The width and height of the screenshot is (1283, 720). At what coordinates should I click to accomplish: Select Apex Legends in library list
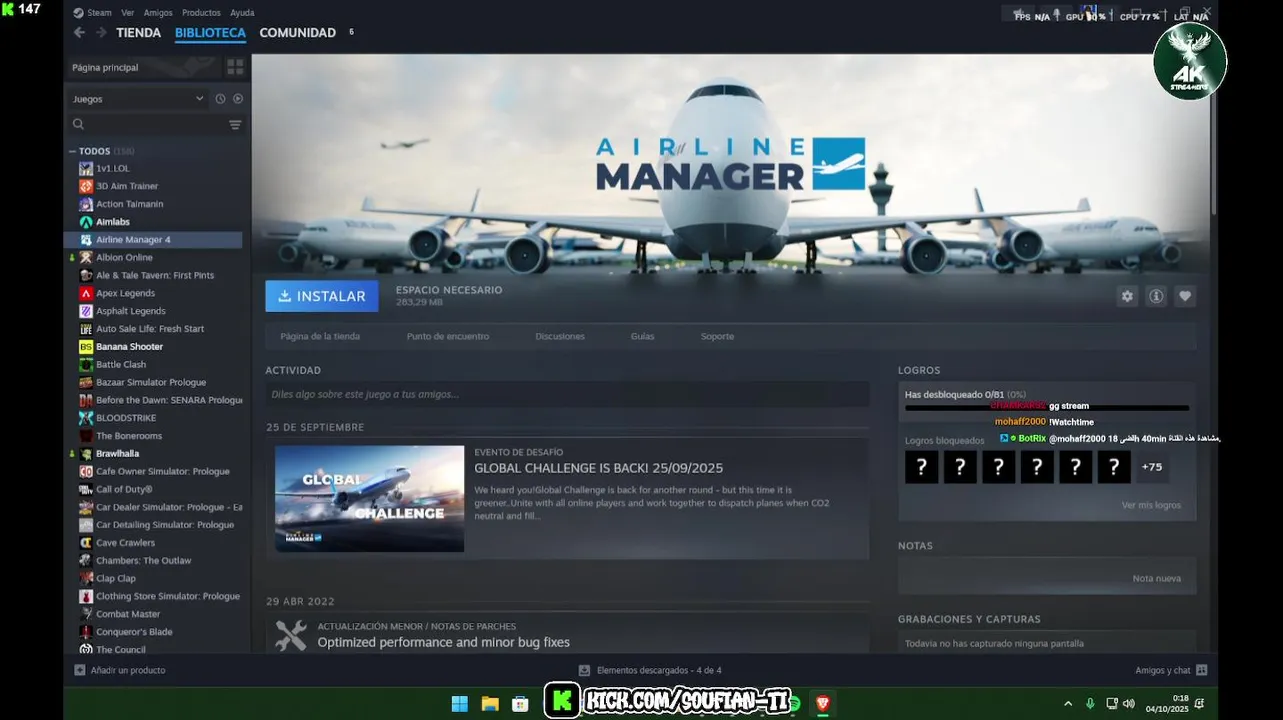tap(125, 293)
